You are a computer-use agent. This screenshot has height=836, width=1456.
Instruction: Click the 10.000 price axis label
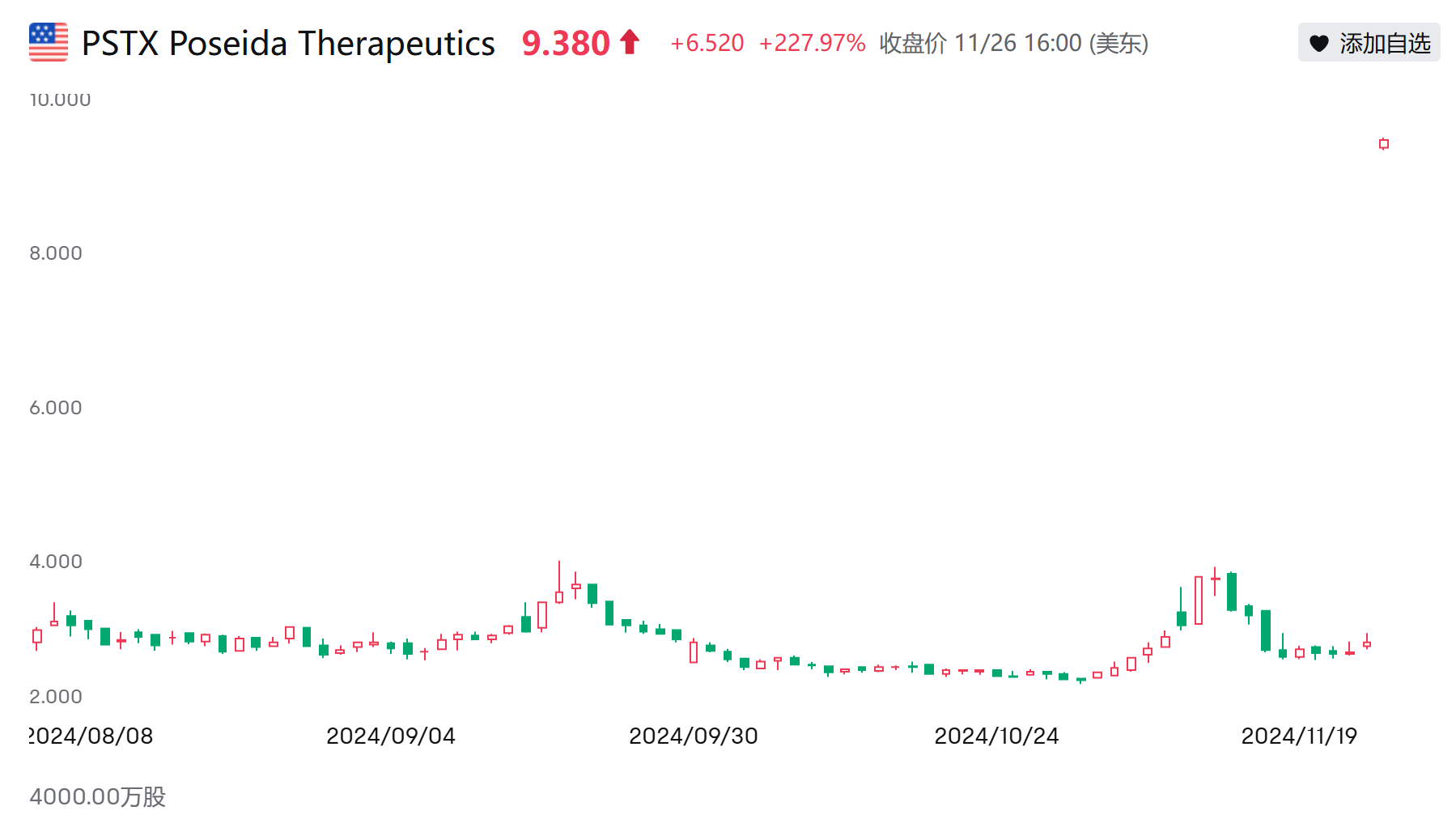(60, 100)
